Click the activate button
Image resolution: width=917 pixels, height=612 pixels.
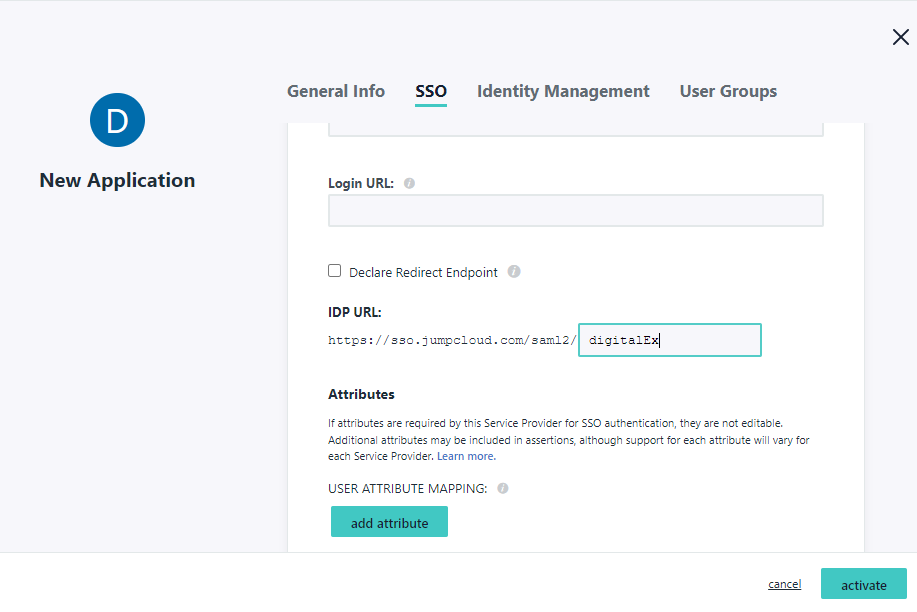pyautogui.click(x=863, y=584)
